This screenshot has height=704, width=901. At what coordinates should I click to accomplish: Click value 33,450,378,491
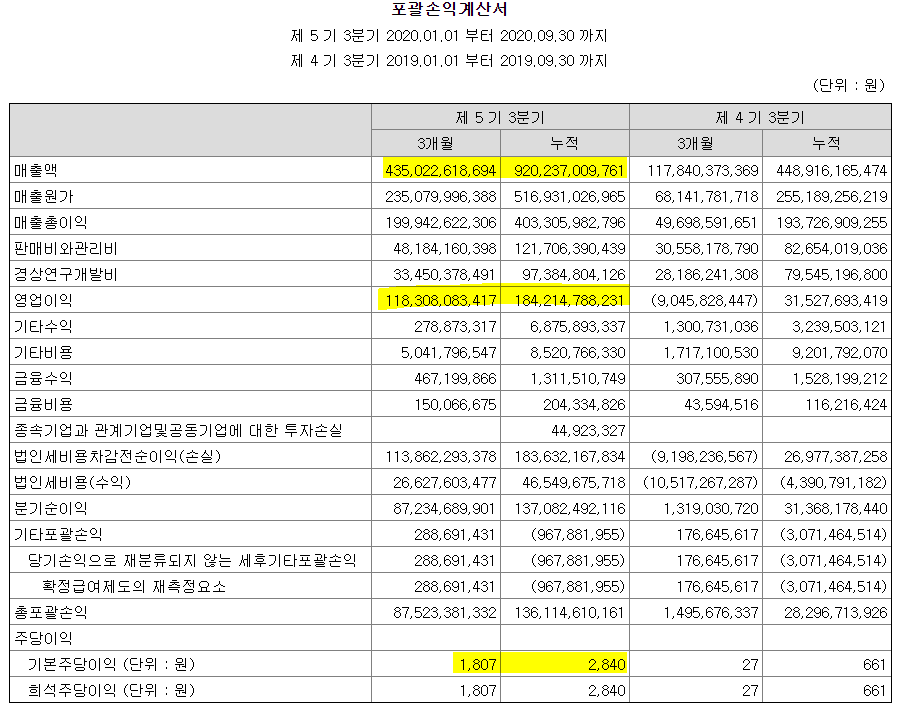pyautogui.click(x=445, y=274)
